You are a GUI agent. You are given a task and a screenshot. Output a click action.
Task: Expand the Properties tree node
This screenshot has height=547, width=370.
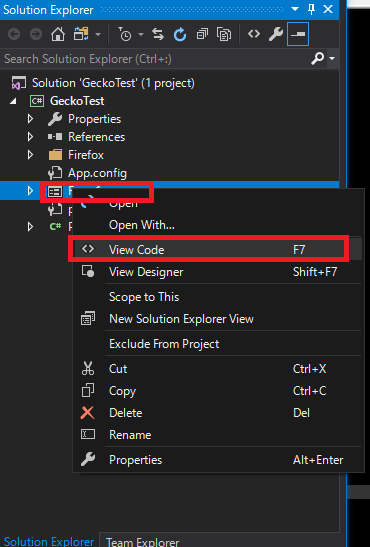point(30,119)
